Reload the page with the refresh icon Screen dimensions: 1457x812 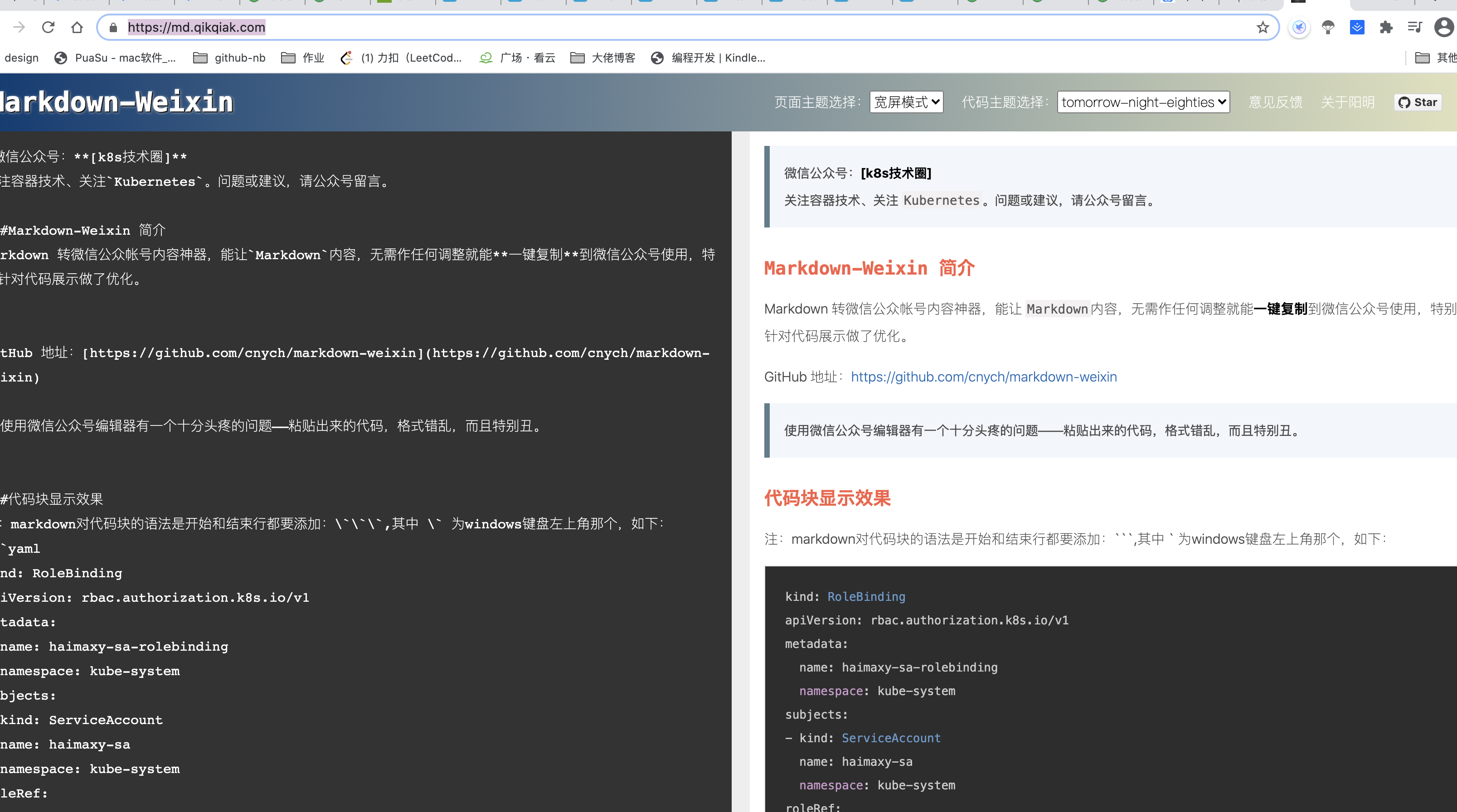tap(48, 27)
